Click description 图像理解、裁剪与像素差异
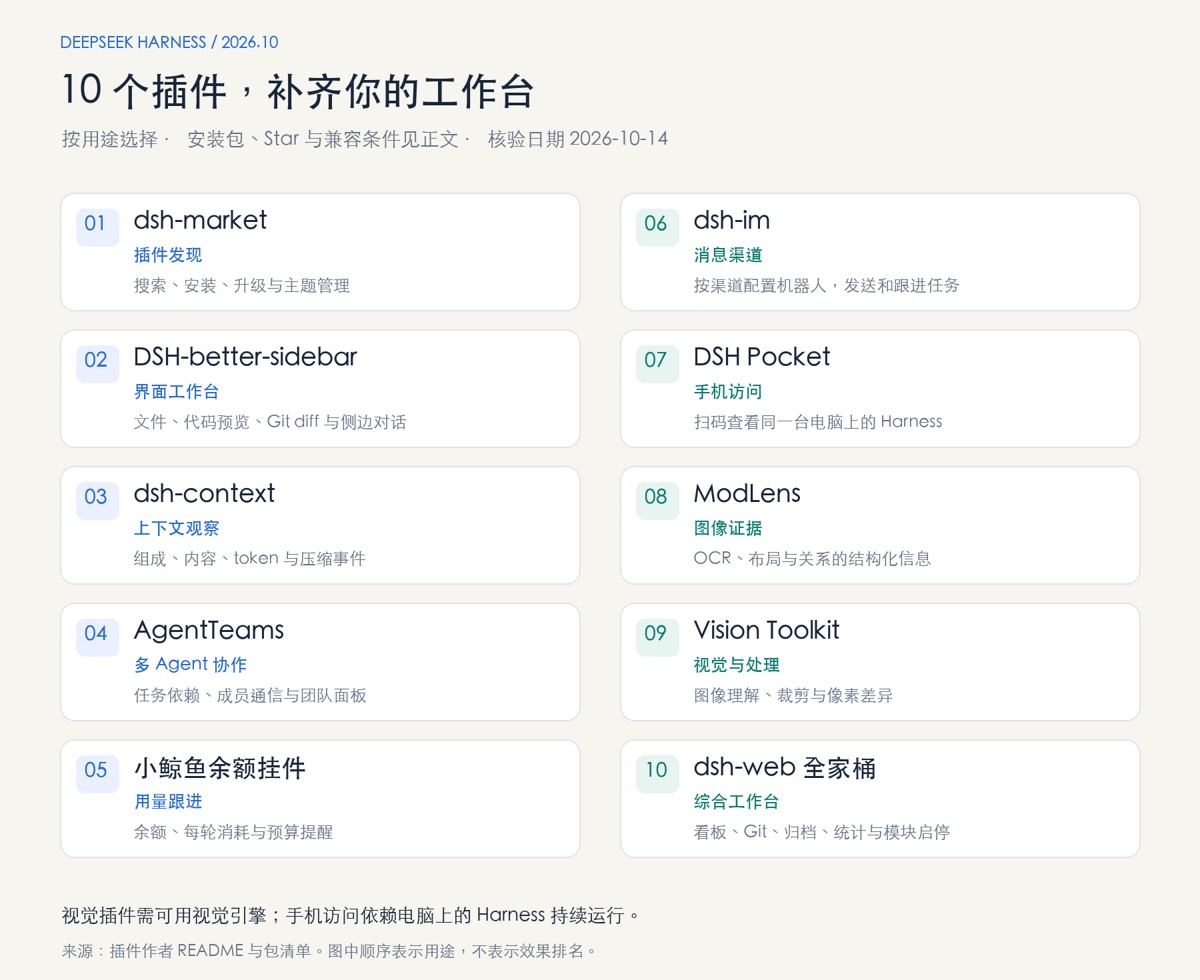 (x=793, y=696)
